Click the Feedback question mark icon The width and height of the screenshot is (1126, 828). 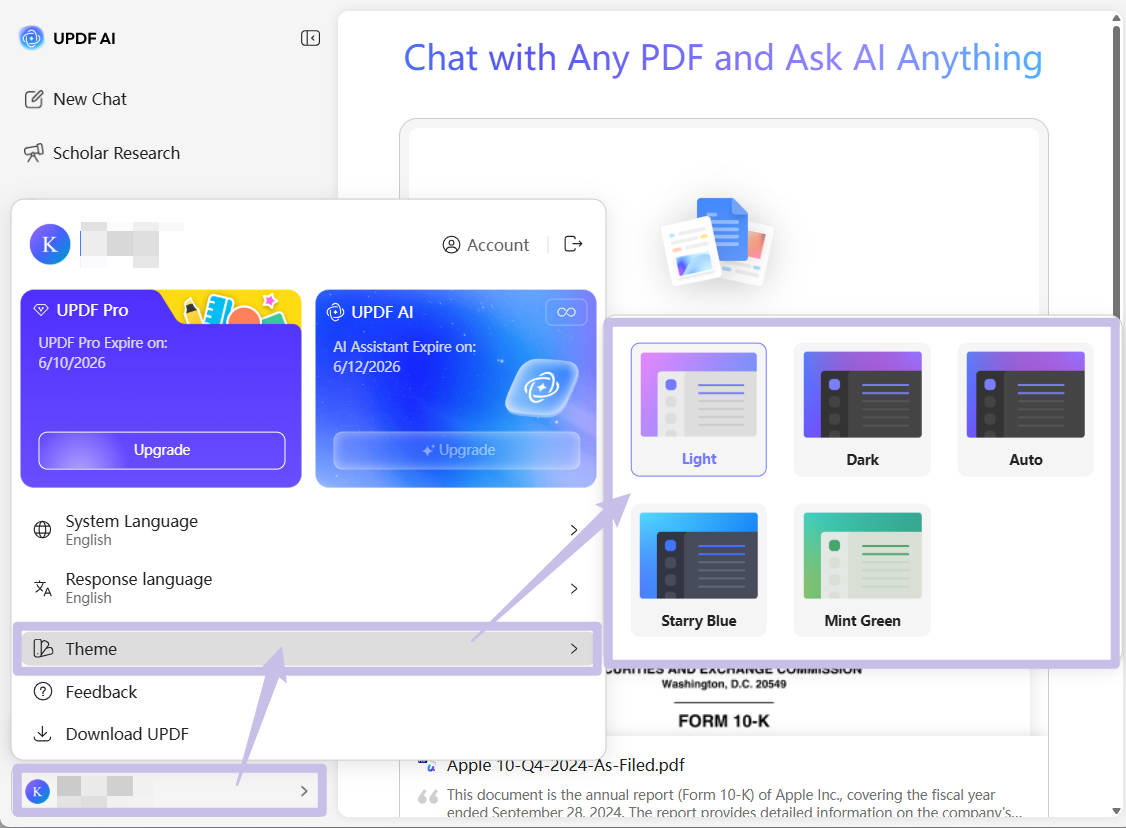(42, 691)
